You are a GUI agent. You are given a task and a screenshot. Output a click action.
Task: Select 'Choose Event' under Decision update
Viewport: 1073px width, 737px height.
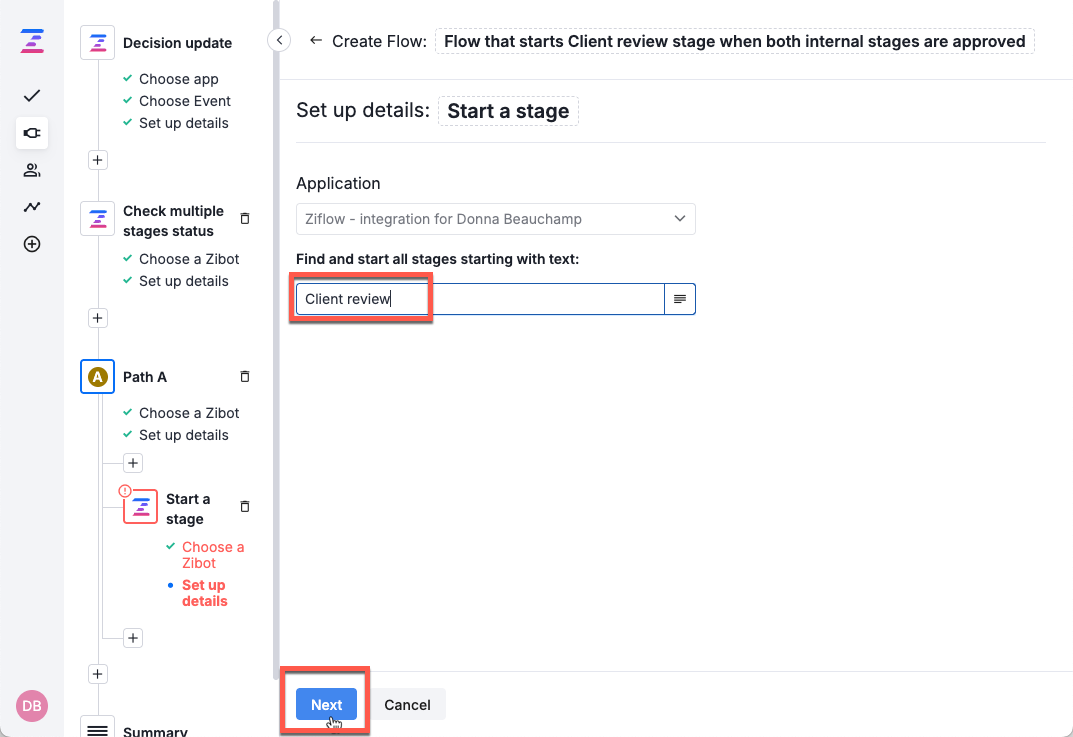[185, 101]
